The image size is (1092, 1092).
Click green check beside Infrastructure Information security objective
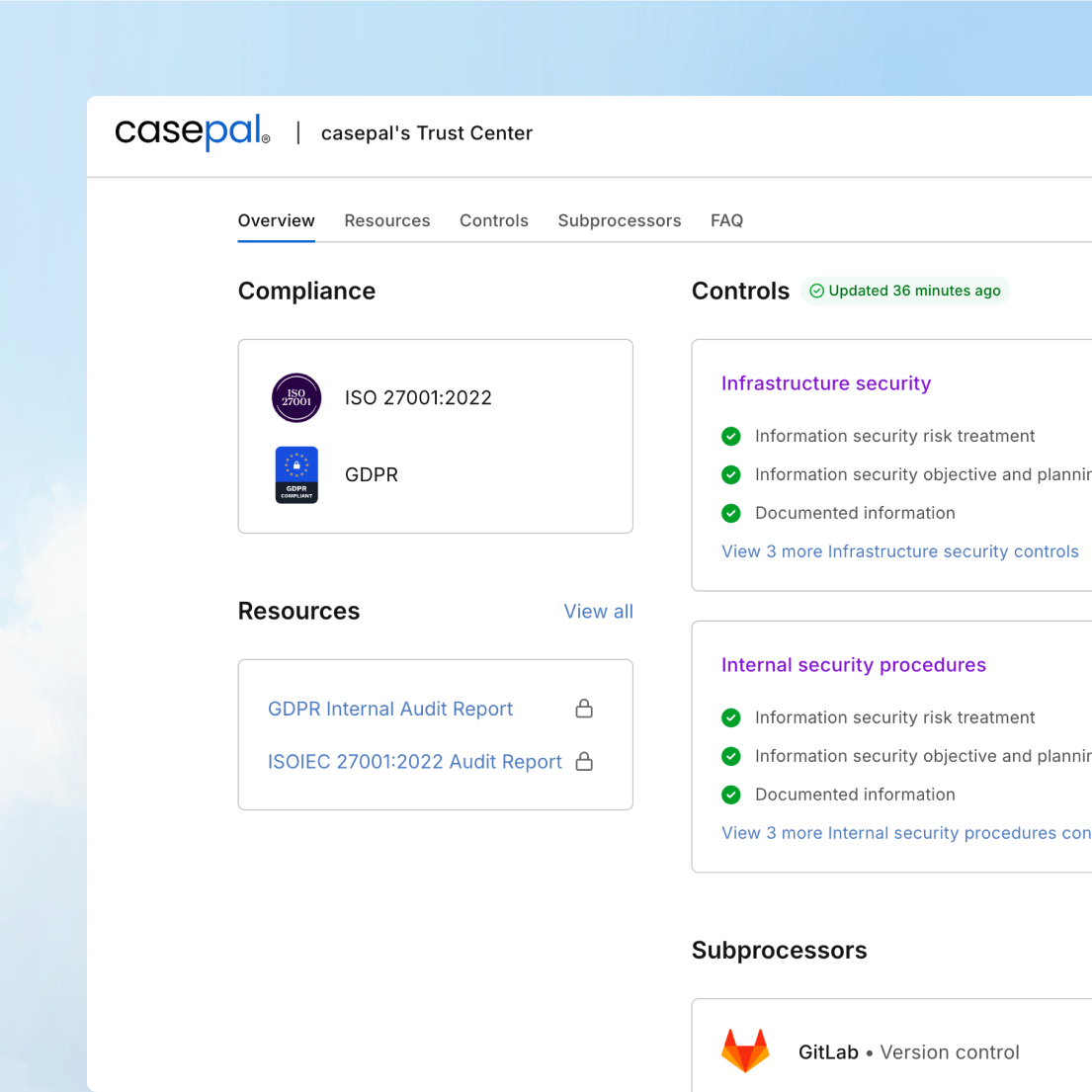[x=731, y=475]
